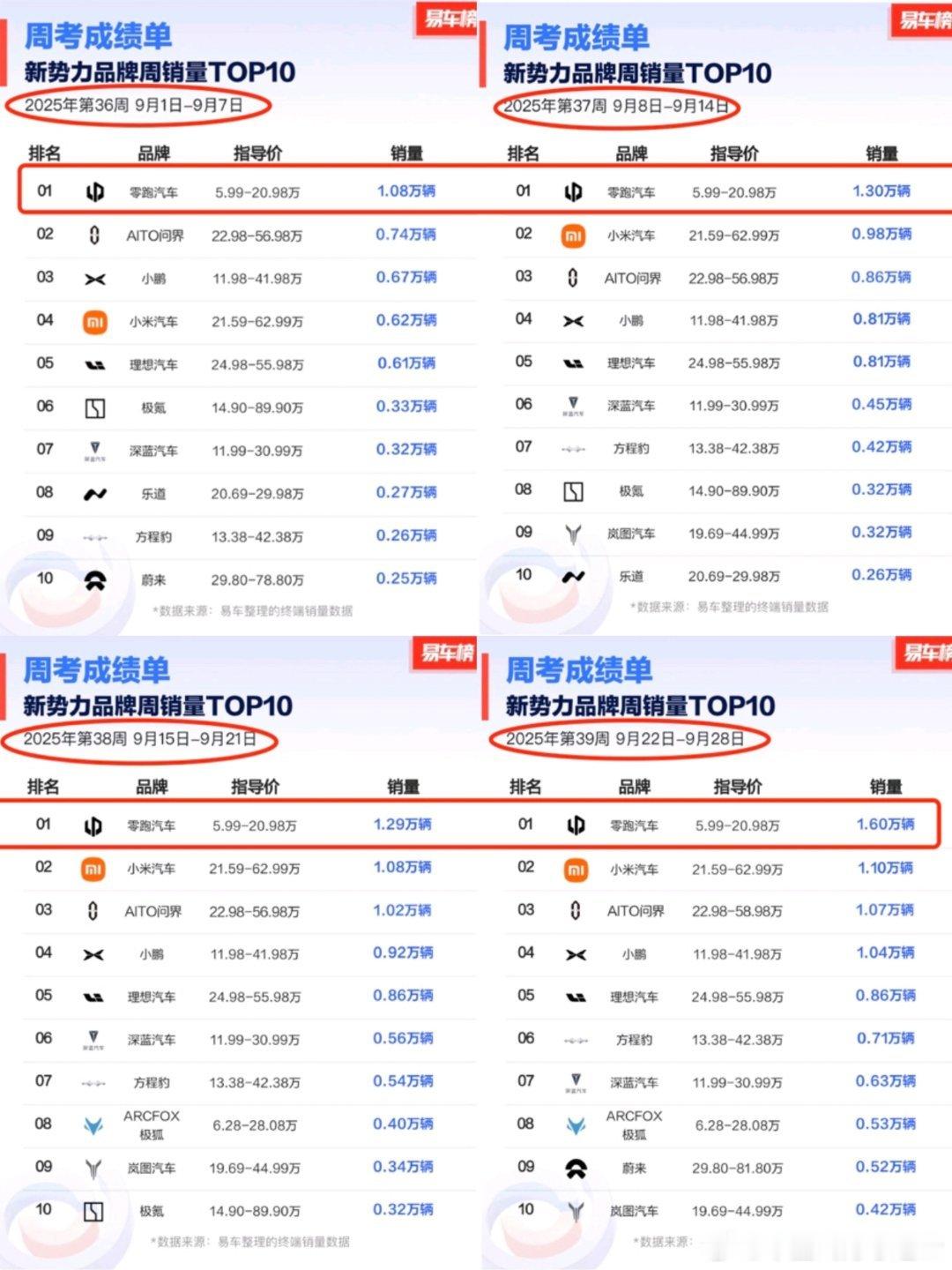Click the "22.98-58.98万" price for AITO问界, week 39
Viewport: 952px width, 1270px height.
point(738,911)
